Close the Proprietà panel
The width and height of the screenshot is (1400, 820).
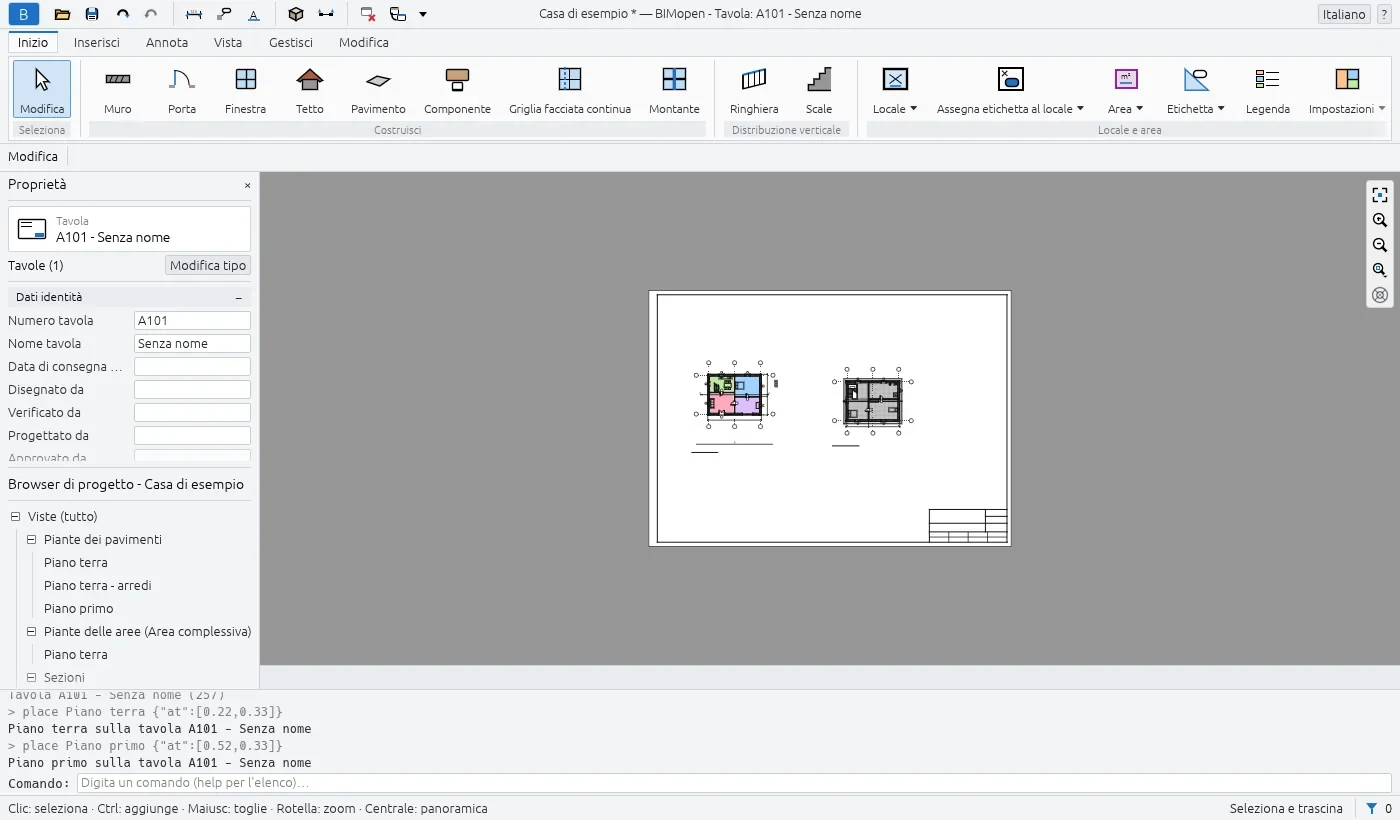tap(248, 185)
